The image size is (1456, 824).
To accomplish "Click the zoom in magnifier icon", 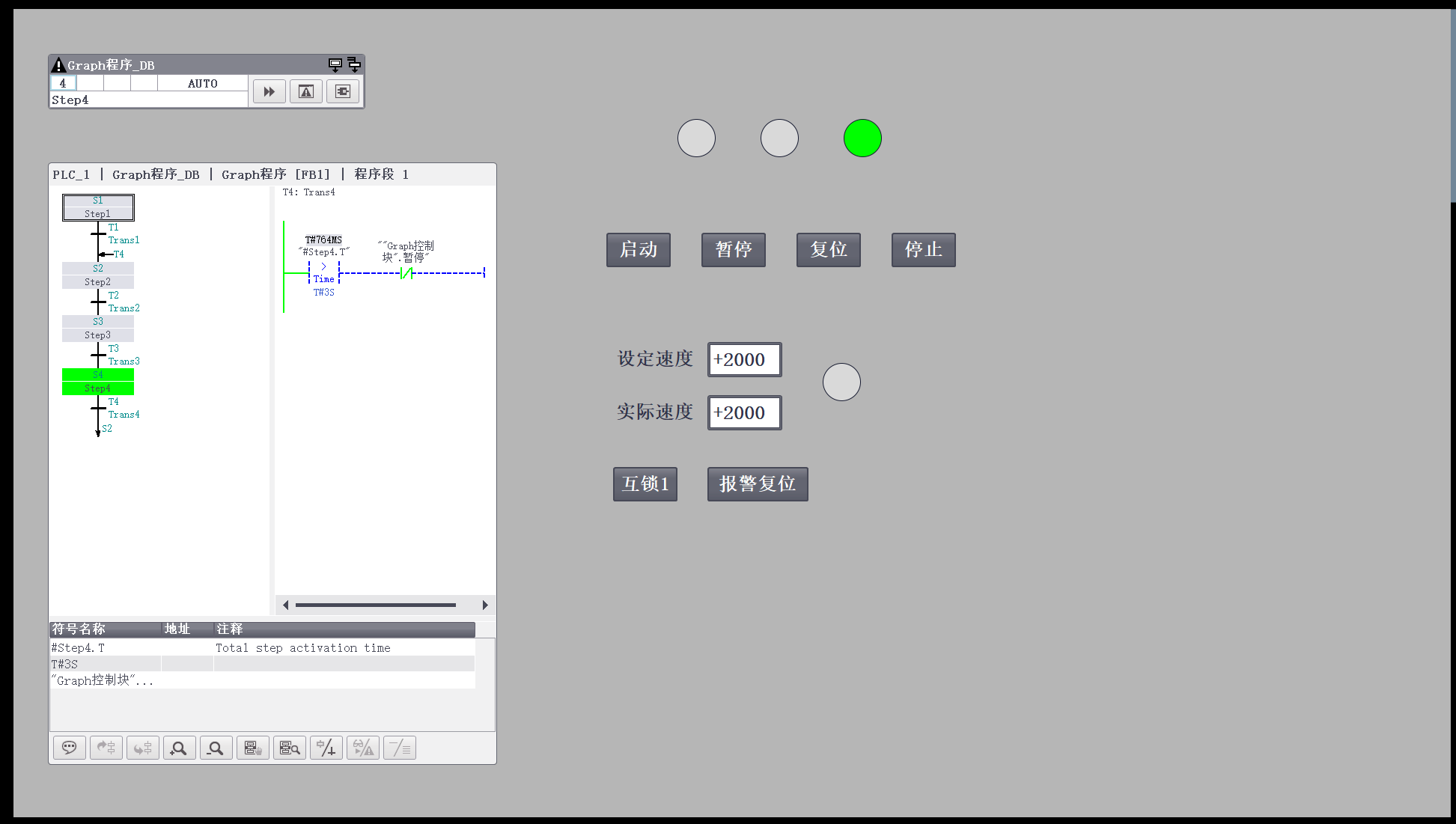I will [x=179, y=748].
